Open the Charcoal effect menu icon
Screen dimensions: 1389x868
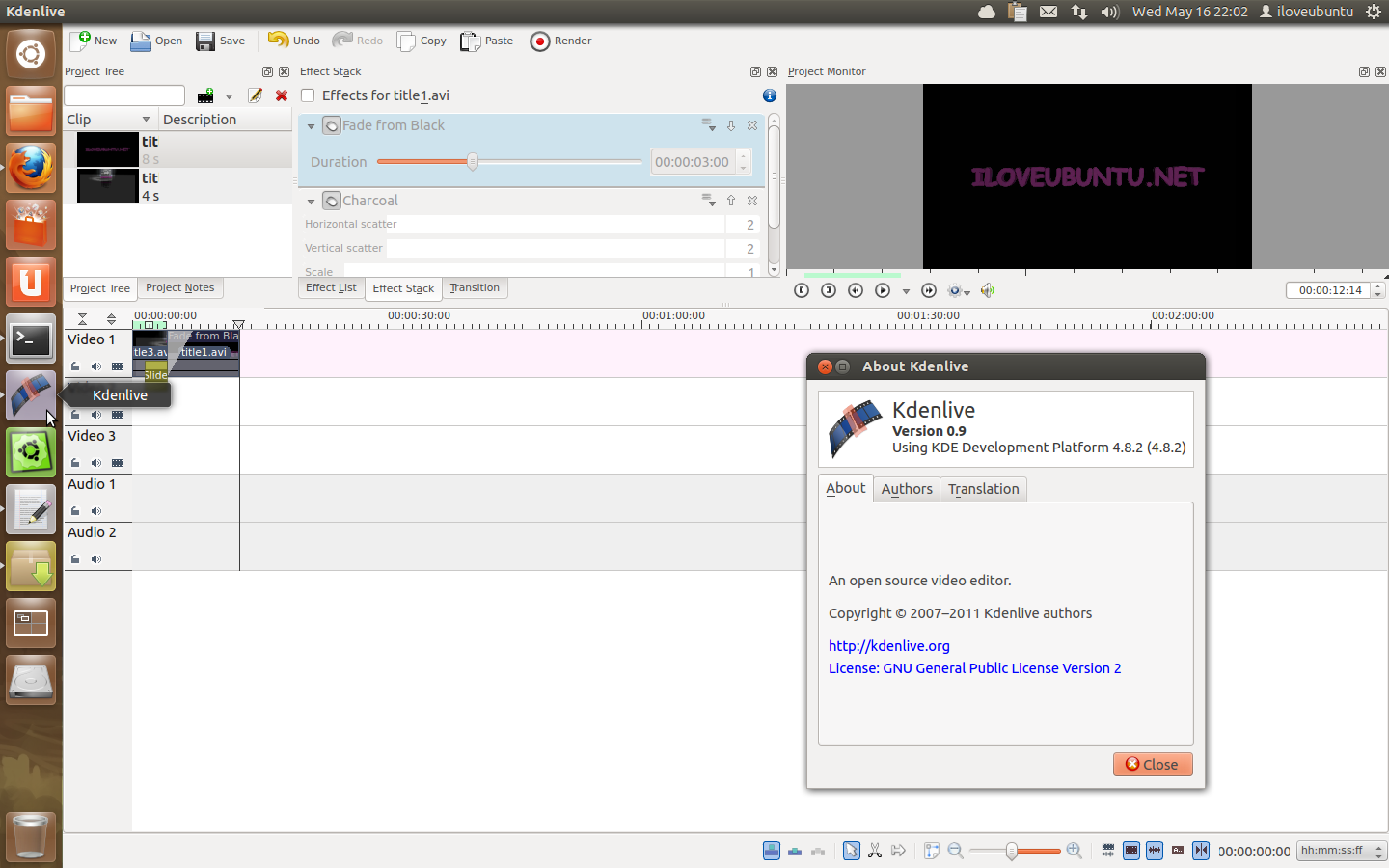click(x=709, y=201)
